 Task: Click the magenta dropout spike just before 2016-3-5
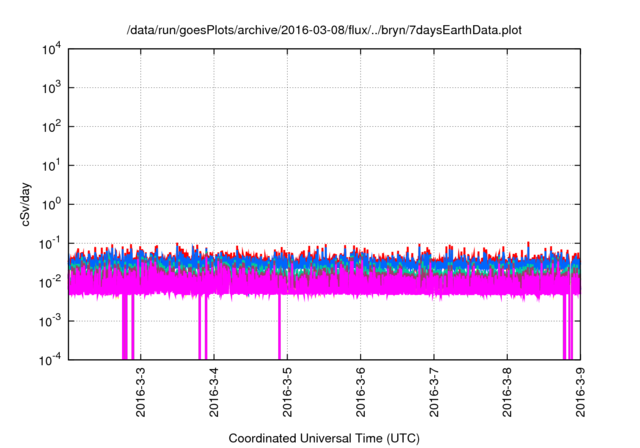tap(279, 326)
